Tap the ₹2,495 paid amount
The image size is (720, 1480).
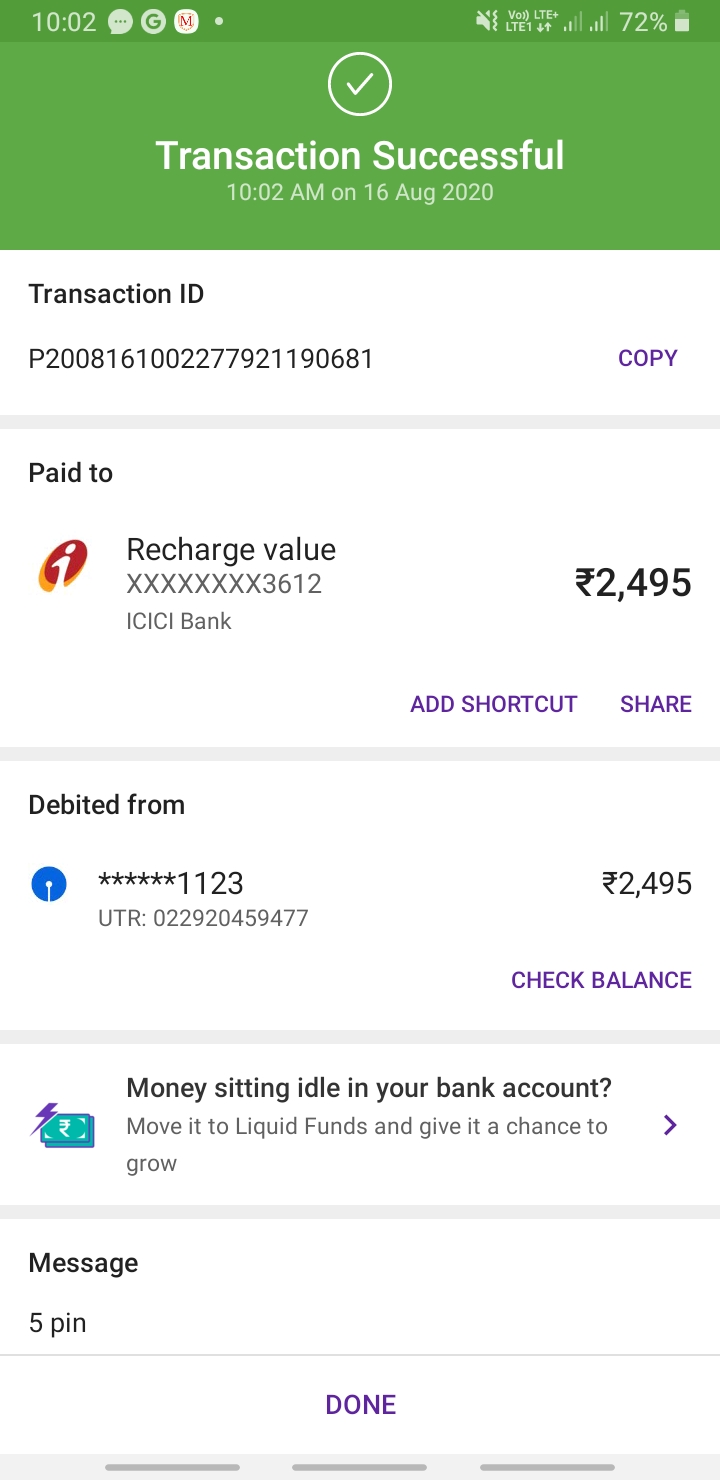point(633,582)
